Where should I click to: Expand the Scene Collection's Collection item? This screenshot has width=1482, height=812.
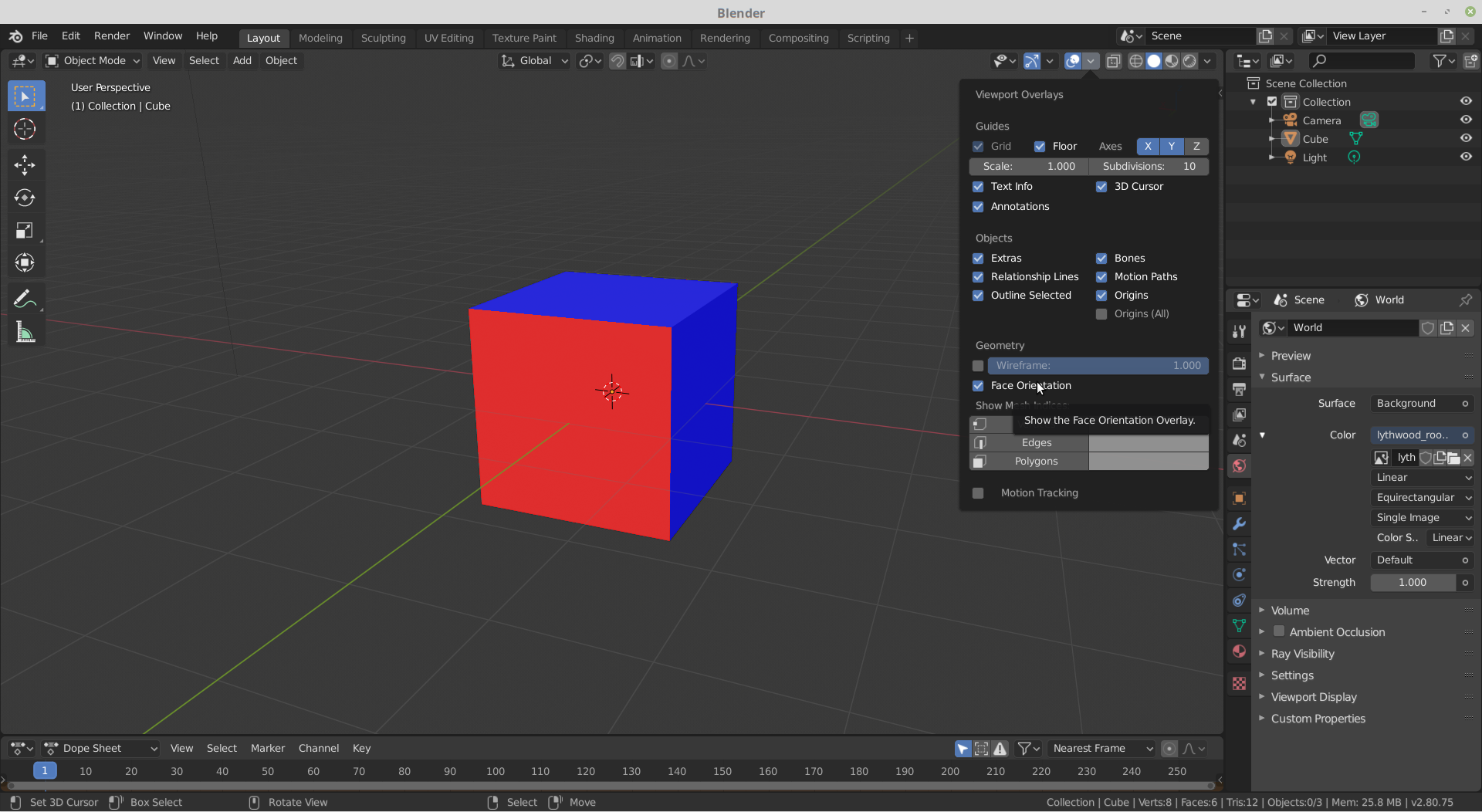1253,101
